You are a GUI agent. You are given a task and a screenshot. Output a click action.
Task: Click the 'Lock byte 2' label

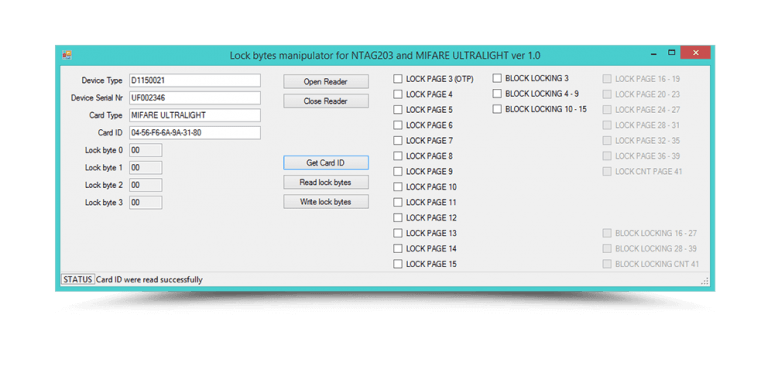coord(103,185)
